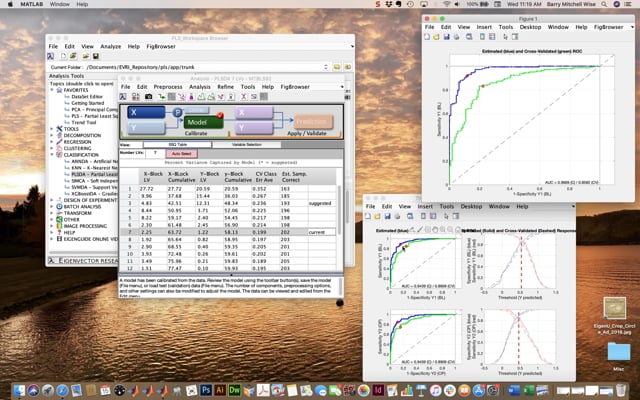Select DataSet Editor under Favorites

click(x=87, y=97)
